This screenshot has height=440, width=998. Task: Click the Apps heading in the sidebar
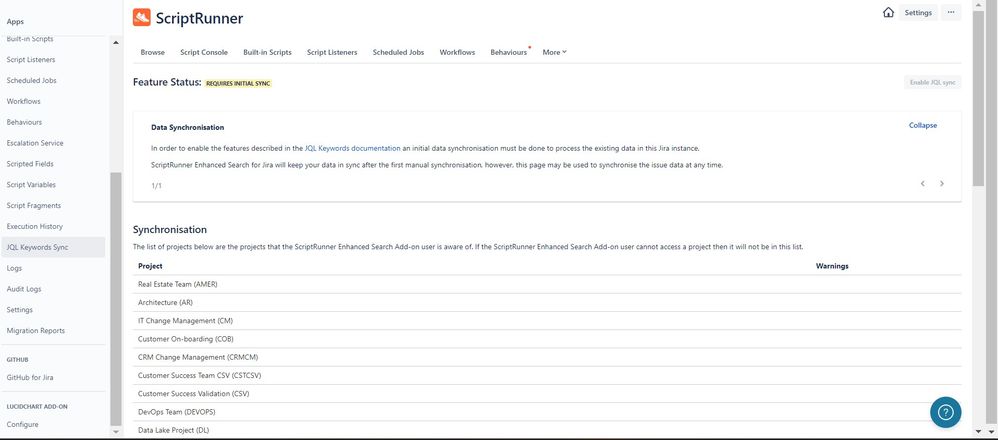pyautogui.click(x=15, y=22)
